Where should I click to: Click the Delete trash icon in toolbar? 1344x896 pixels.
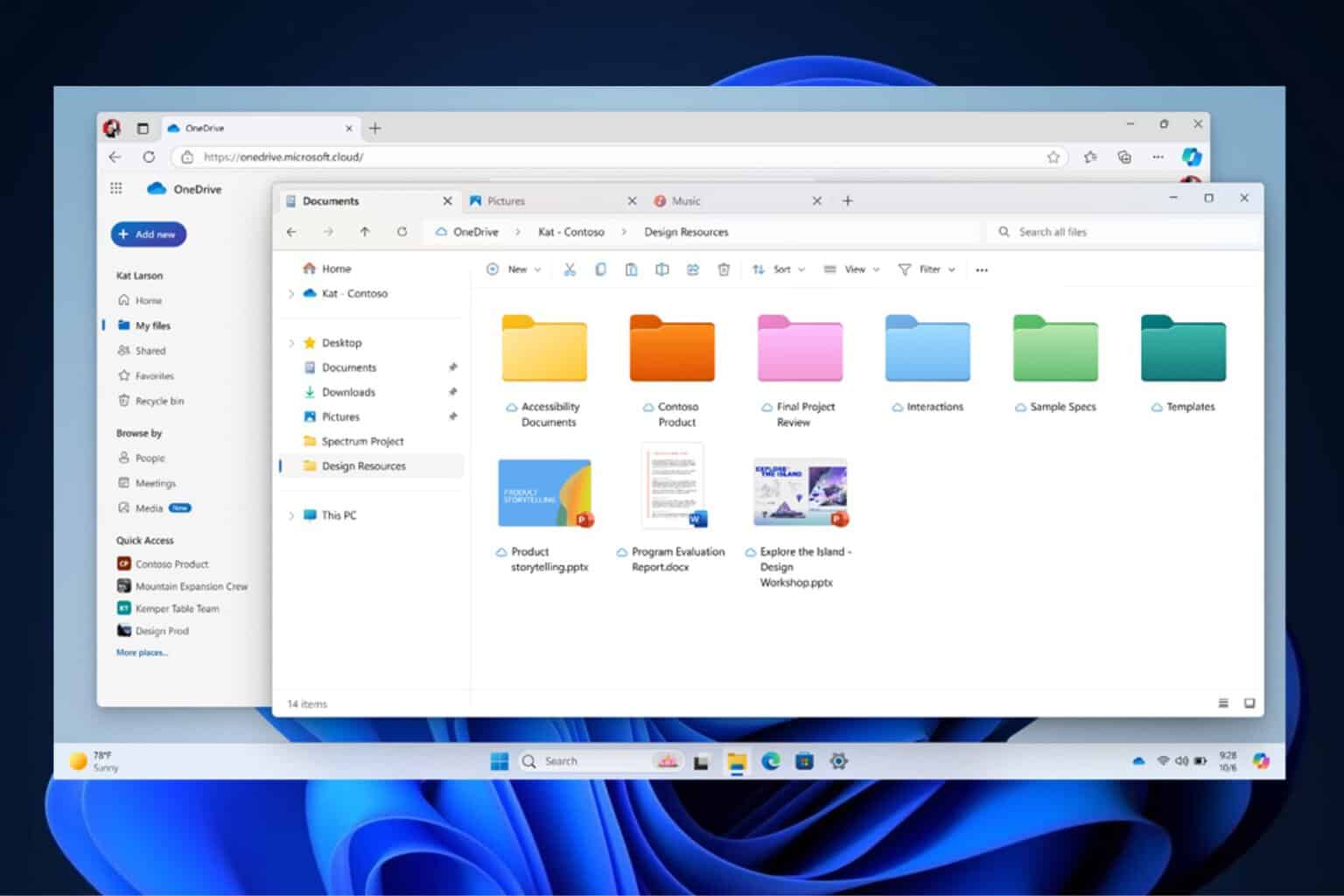point(724,269)
